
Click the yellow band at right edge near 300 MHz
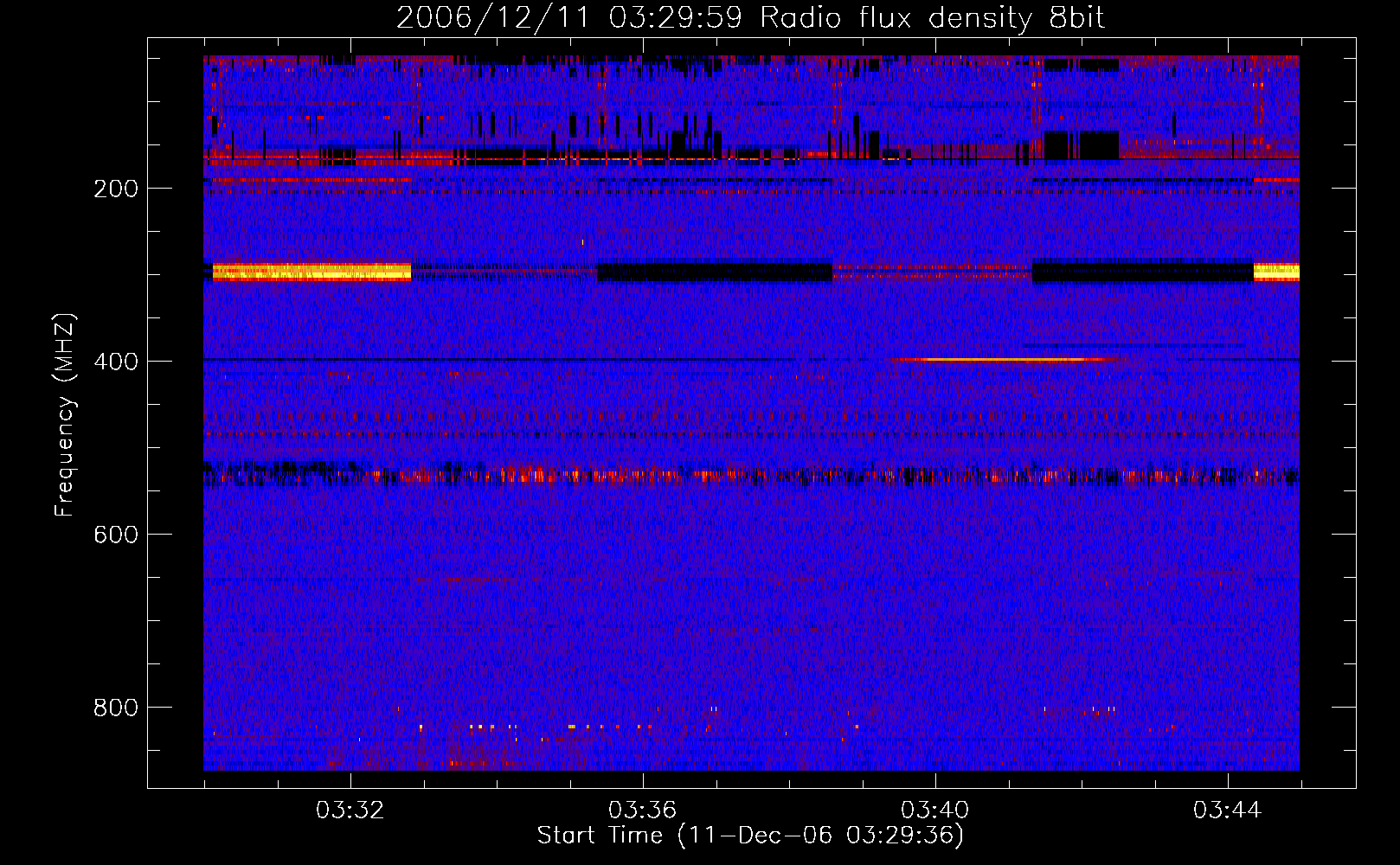click(x=1276, y=272)
